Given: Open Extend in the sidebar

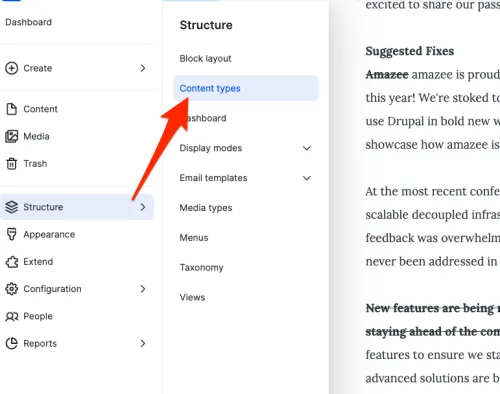Looking at the screenshot, I should click(x=38, y=262).
